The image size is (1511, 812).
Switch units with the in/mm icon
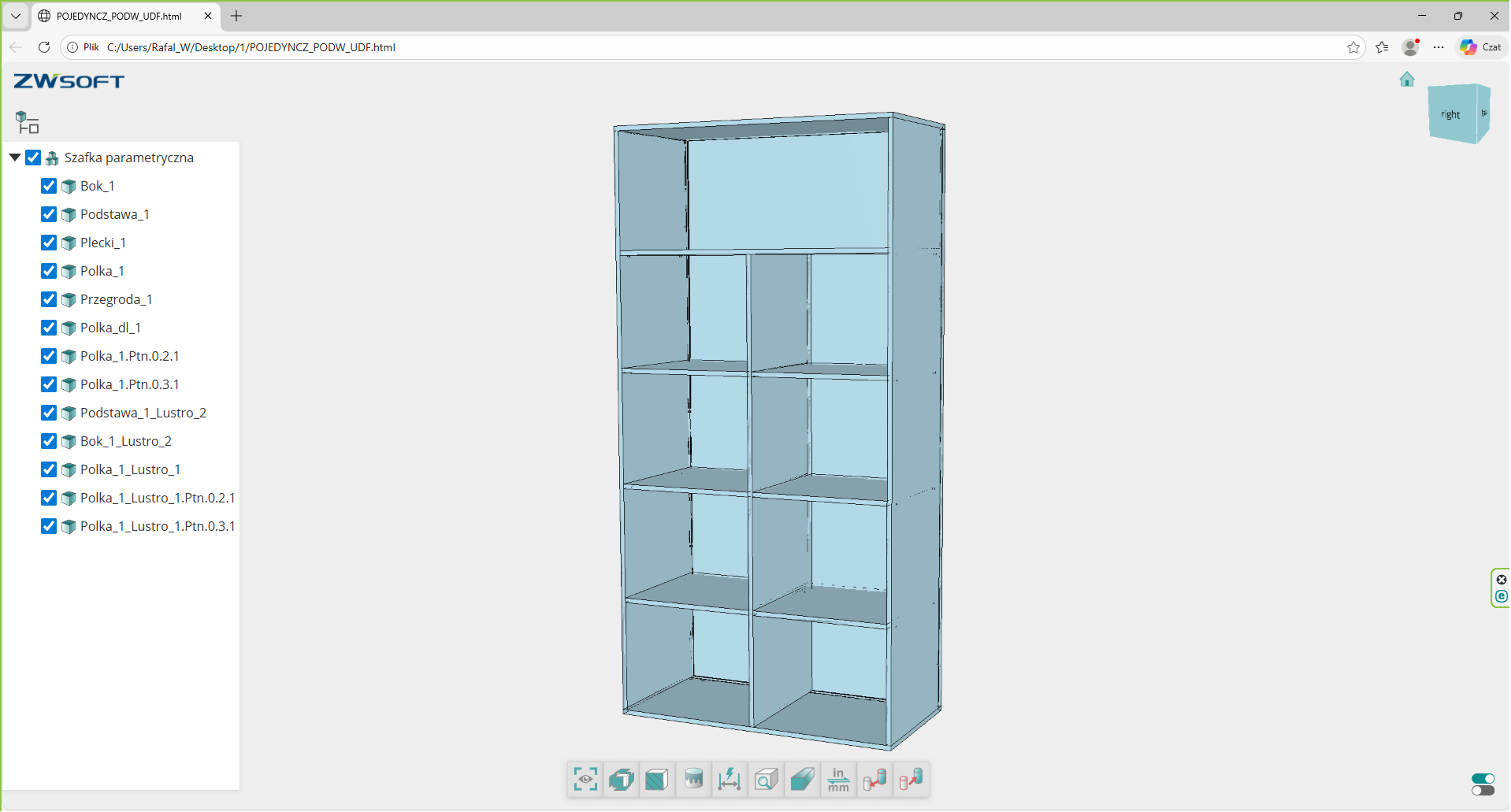[x=838, y=780]
